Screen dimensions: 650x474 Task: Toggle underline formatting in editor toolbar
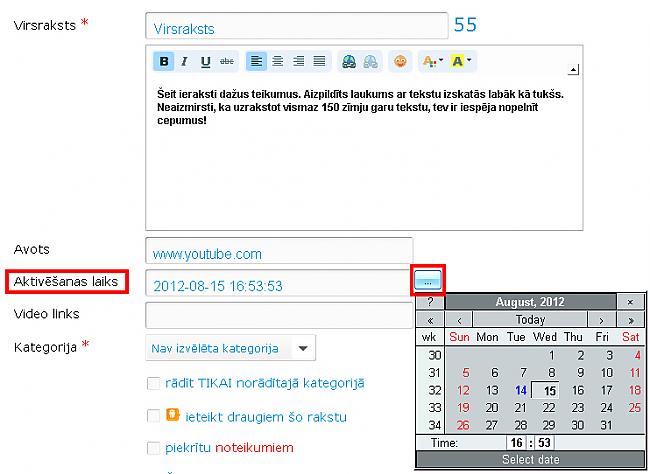[x=206, y=61]
